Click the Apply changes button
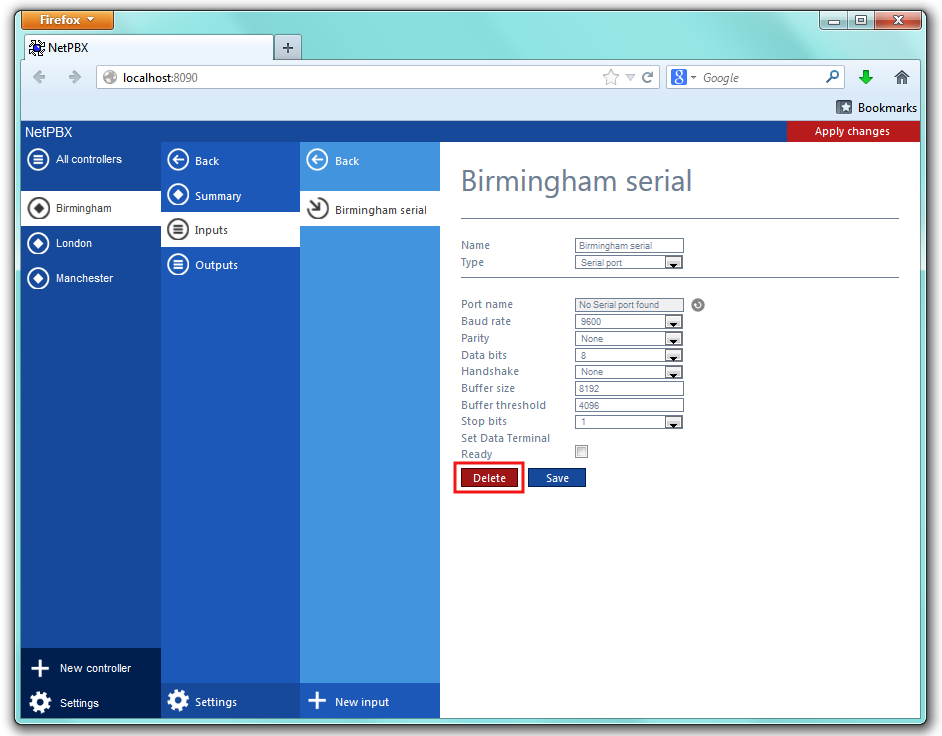 852,131
